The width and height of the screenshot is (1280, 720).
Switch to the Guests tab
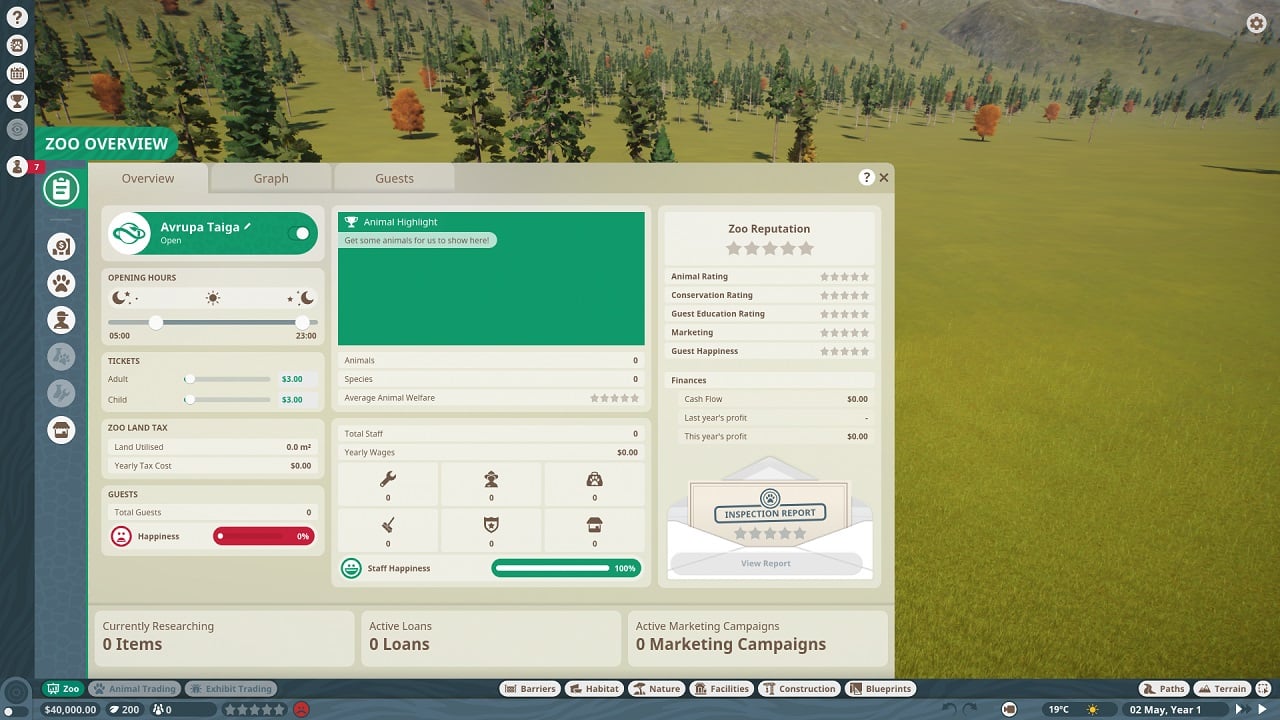tap(394, 178)
